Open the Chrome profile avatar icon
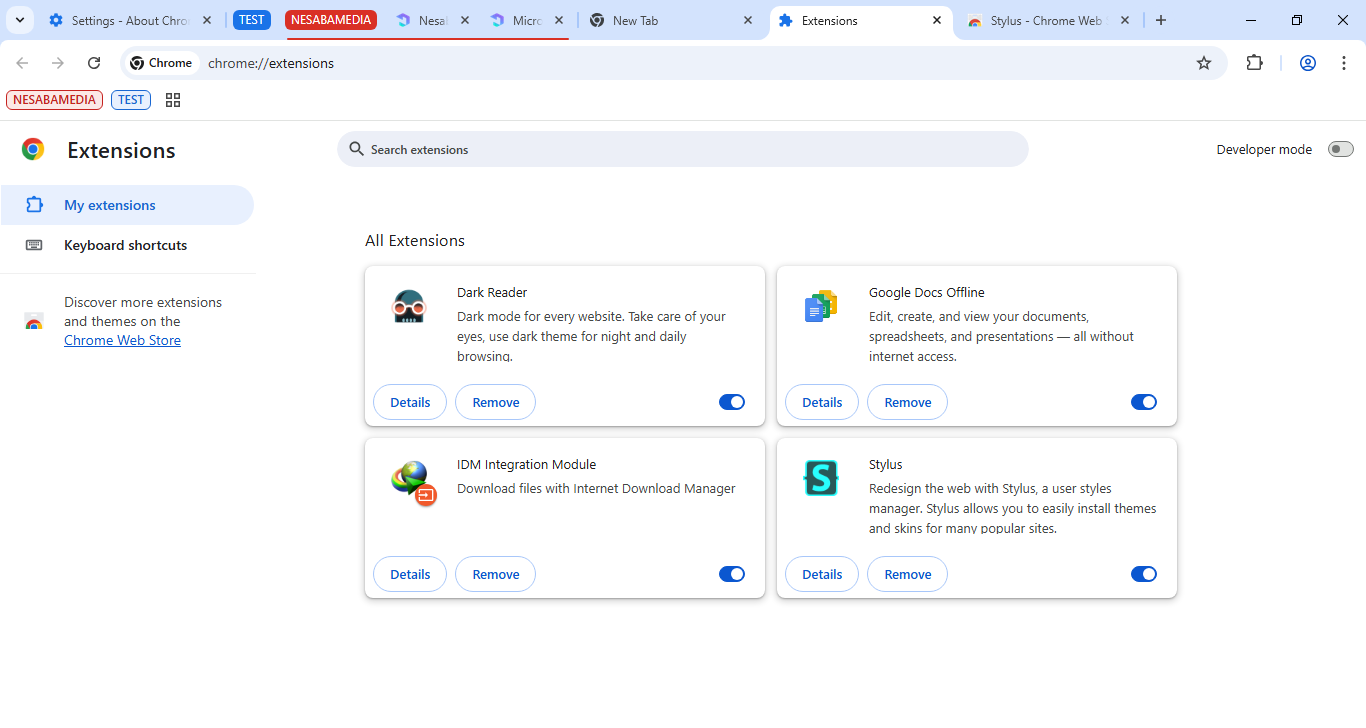Viewport: 1366px width, 728px height. tap(1307, 63)
